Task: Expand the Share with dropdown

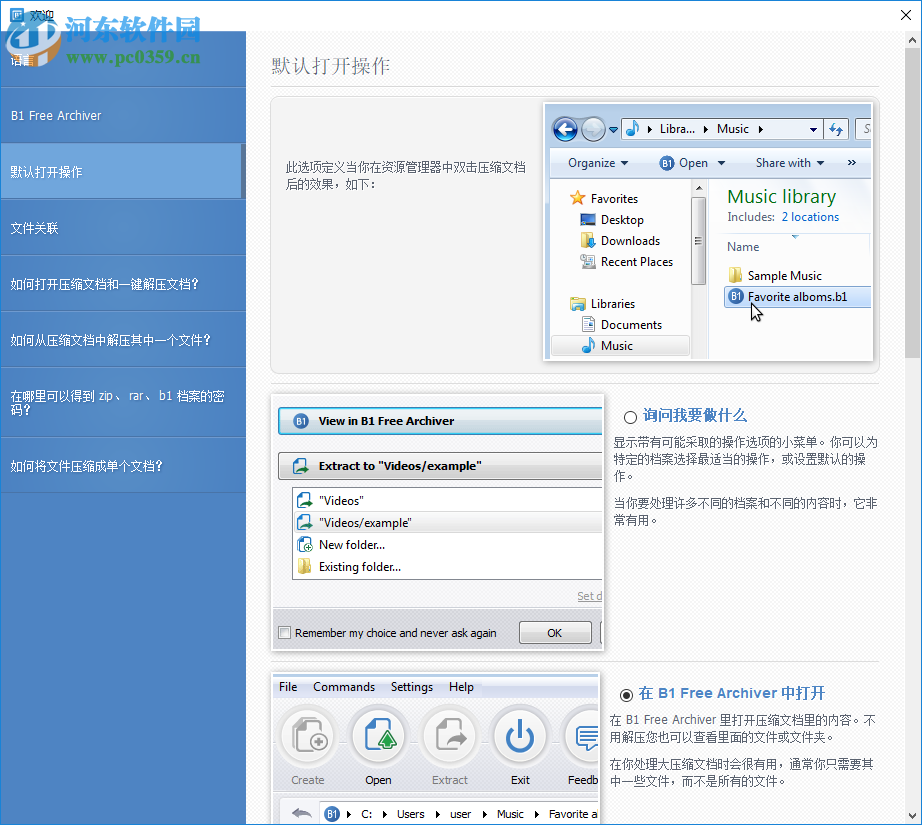Action: tap(789, 162)
